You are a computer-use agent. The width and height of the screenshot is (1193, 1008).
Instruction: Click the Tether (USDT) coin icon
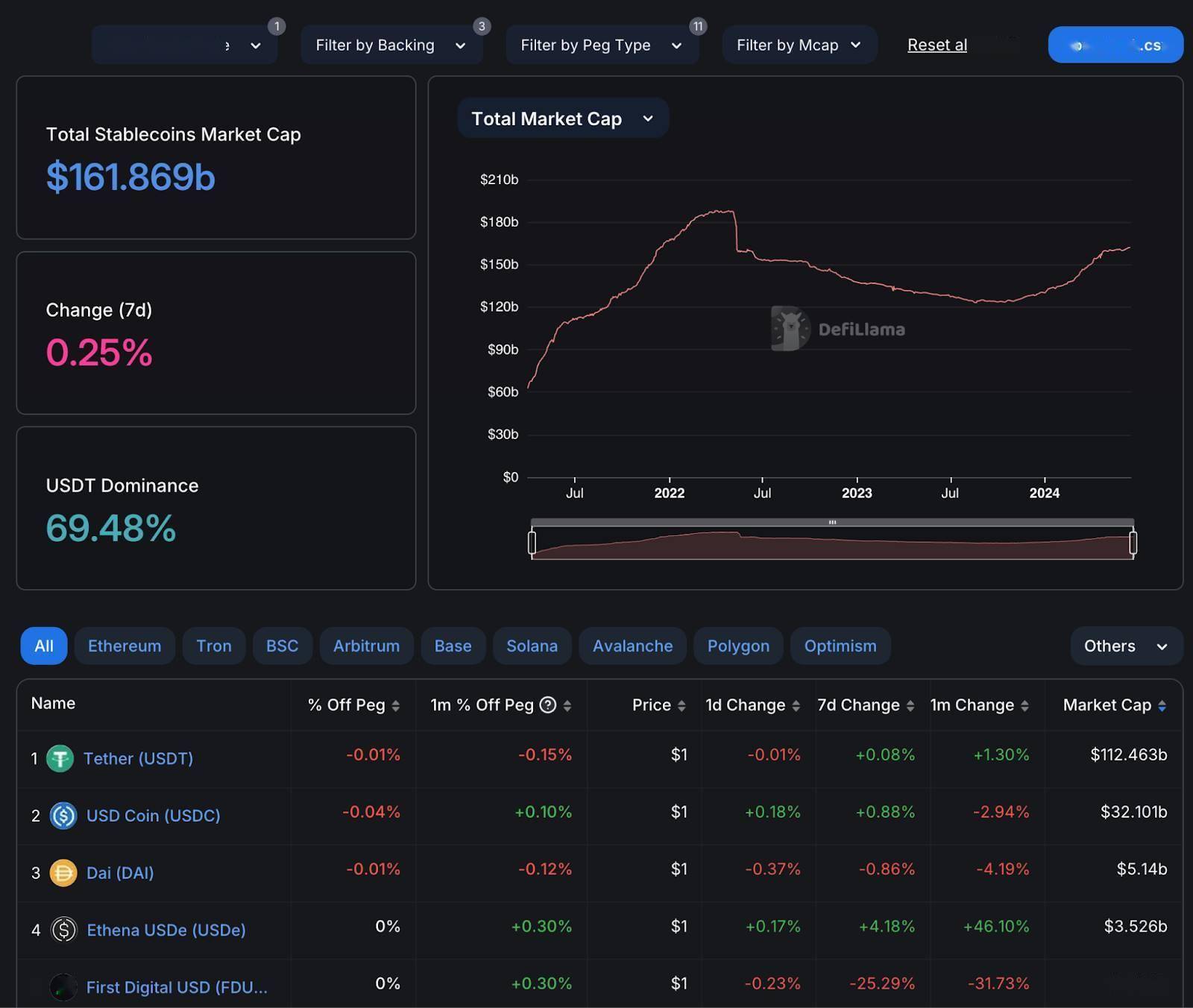tap(60, 758)
